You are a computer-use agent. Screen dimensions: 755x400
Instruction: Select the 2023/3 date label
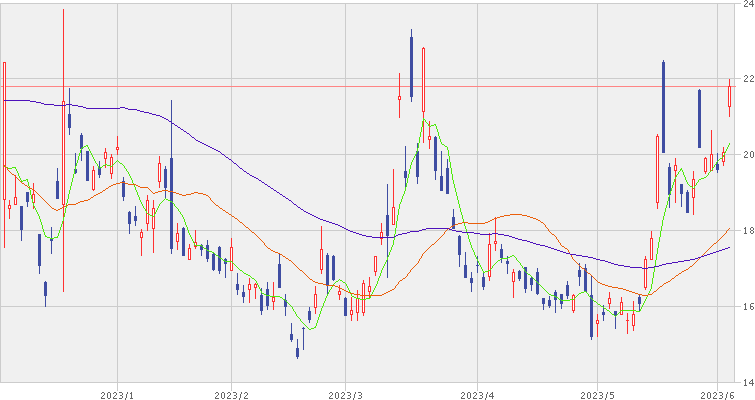tap(345, 395)
